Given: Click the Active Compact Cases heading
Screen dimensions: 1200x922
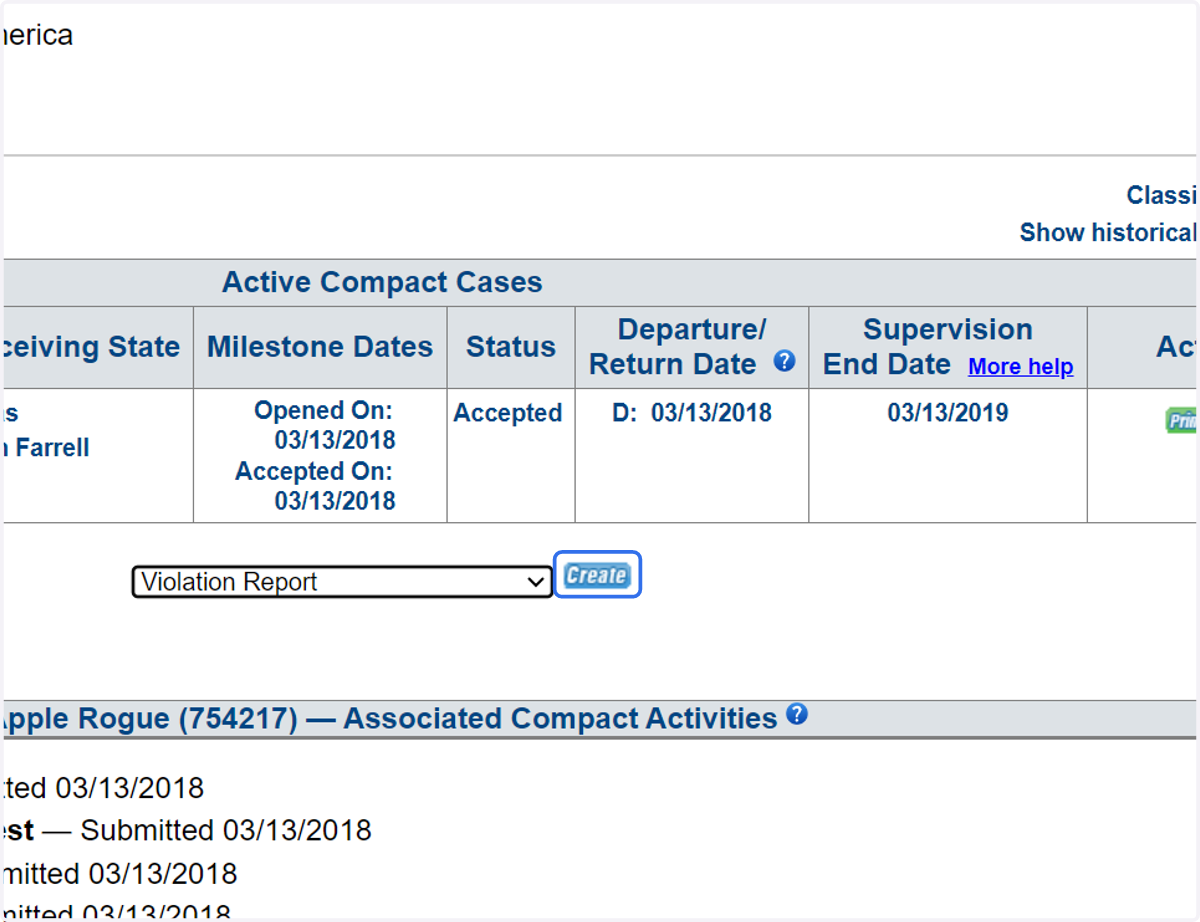Looking at the screenshot, I should tap(382, 283).
